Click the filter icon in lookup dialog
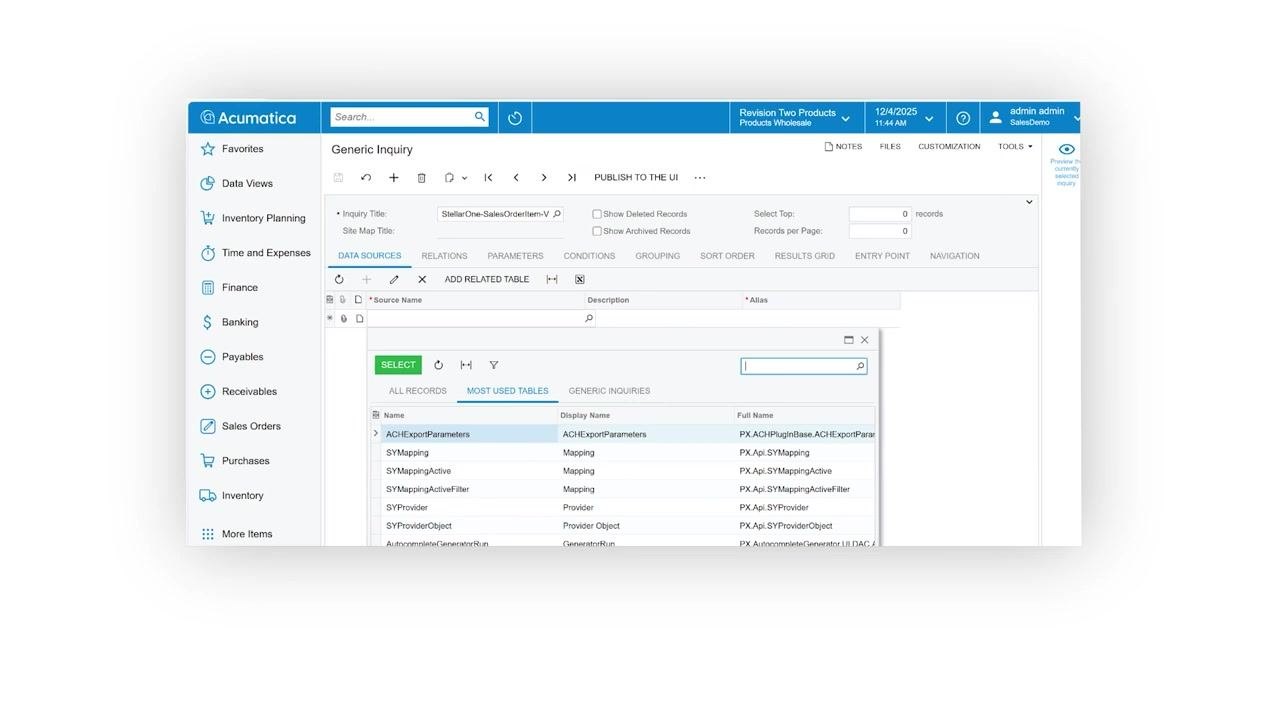Image resolution: width=1280 pixels, height=720 pixels. (494, 365)
